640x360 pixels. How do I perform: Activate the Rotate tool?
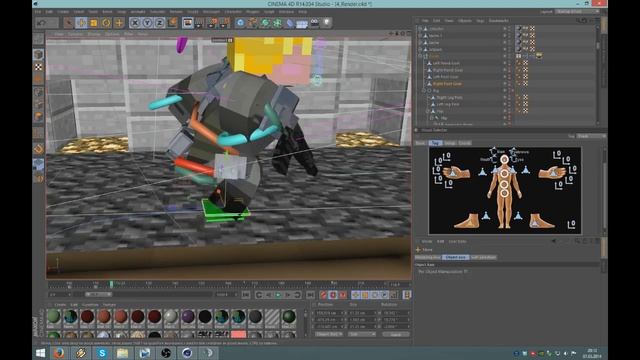[106, 23]
